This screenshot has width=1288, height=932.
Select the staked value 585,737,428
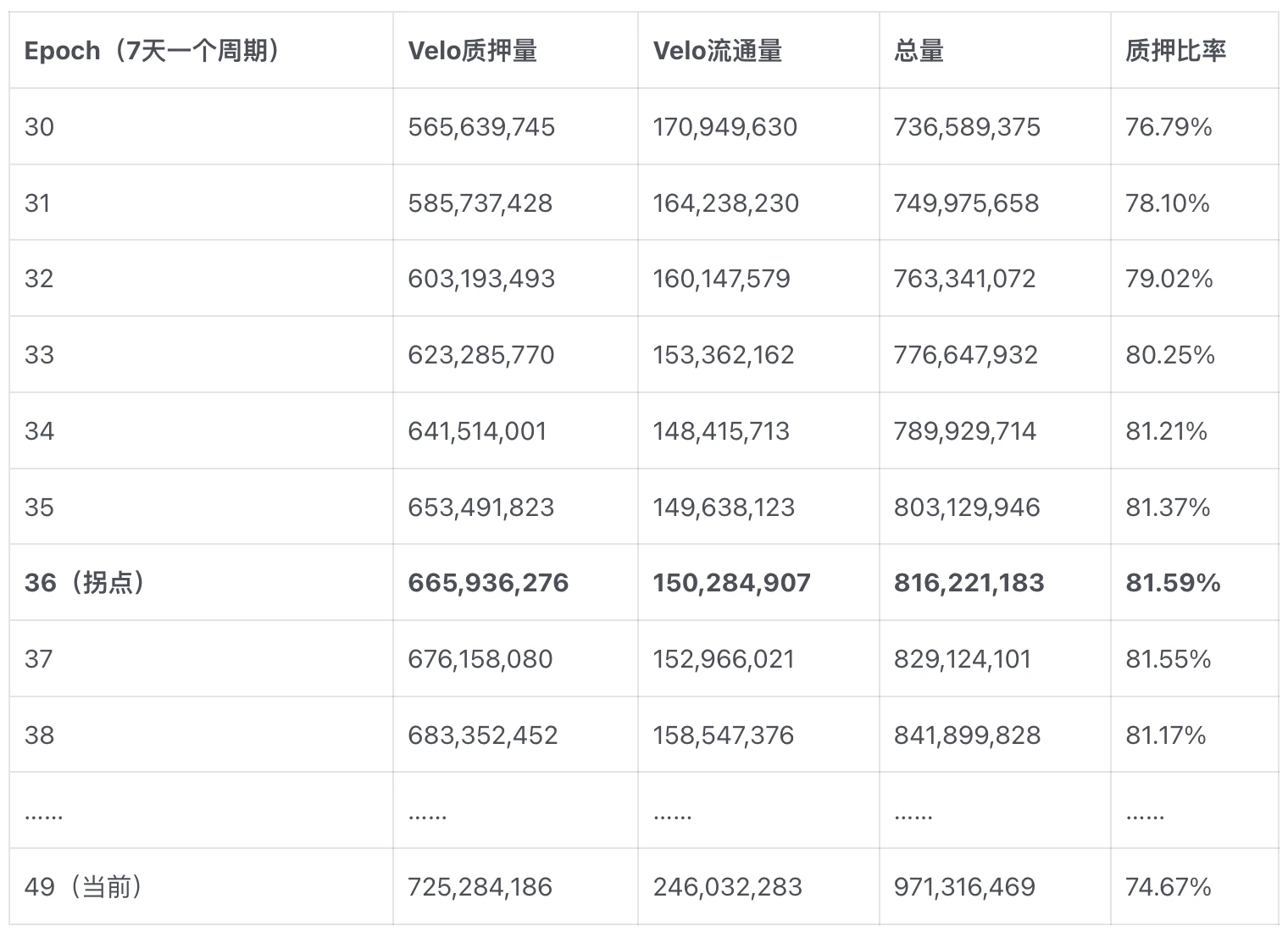480,203
